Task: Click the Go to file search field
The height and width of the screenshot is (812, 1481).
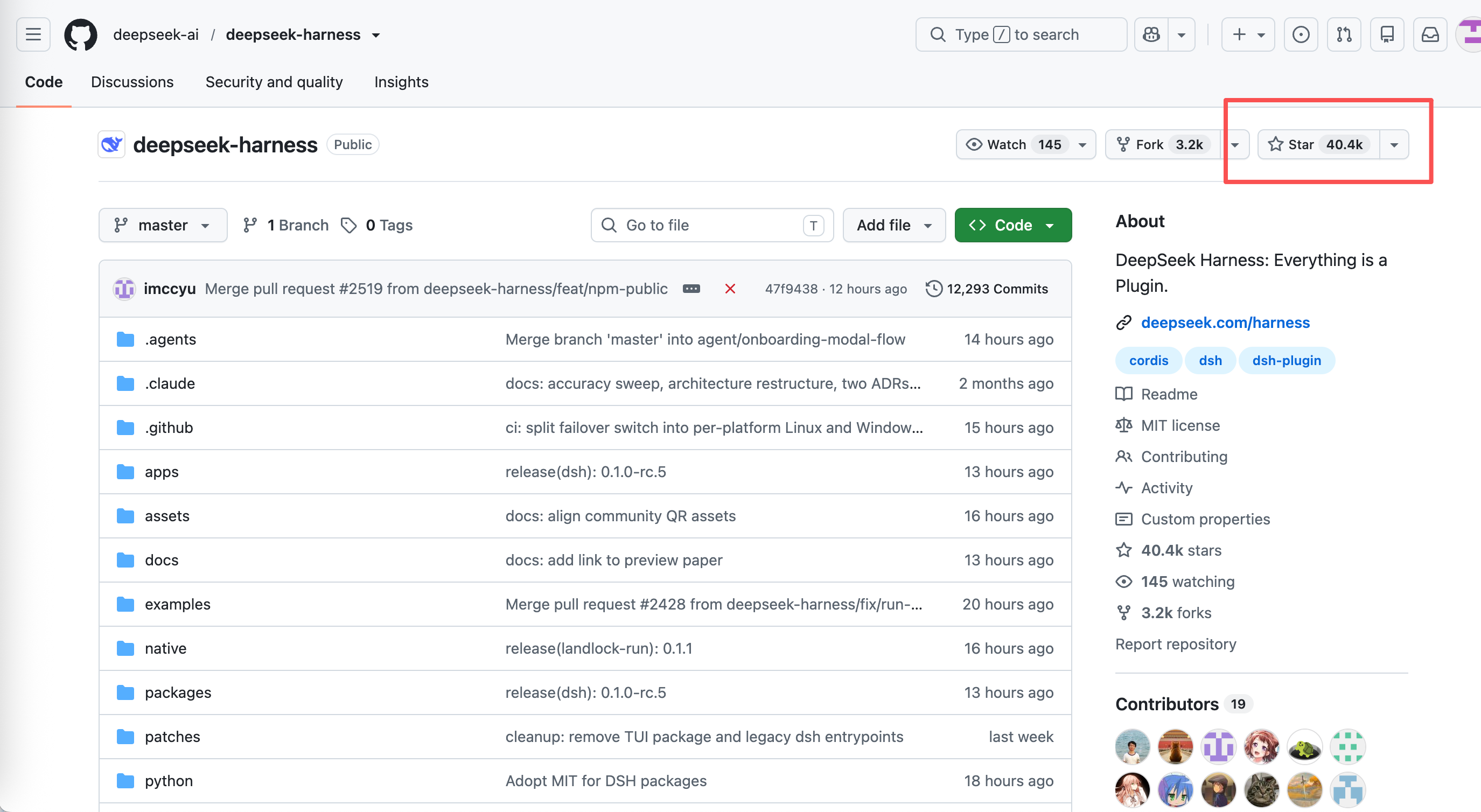Action: (x=712, y=225)
